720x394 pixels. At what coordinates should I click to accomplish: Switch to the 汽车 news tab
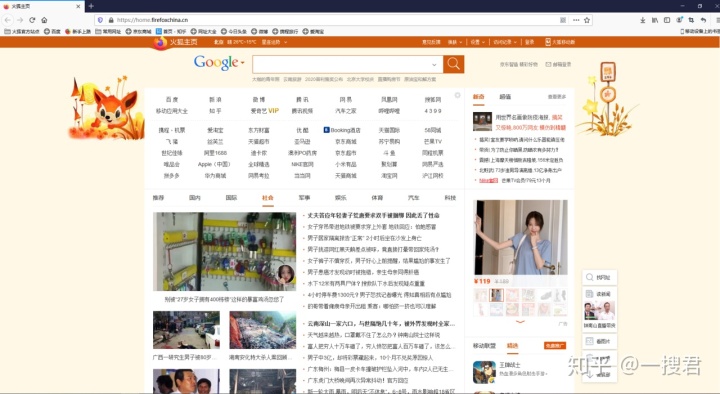(414, 197)
